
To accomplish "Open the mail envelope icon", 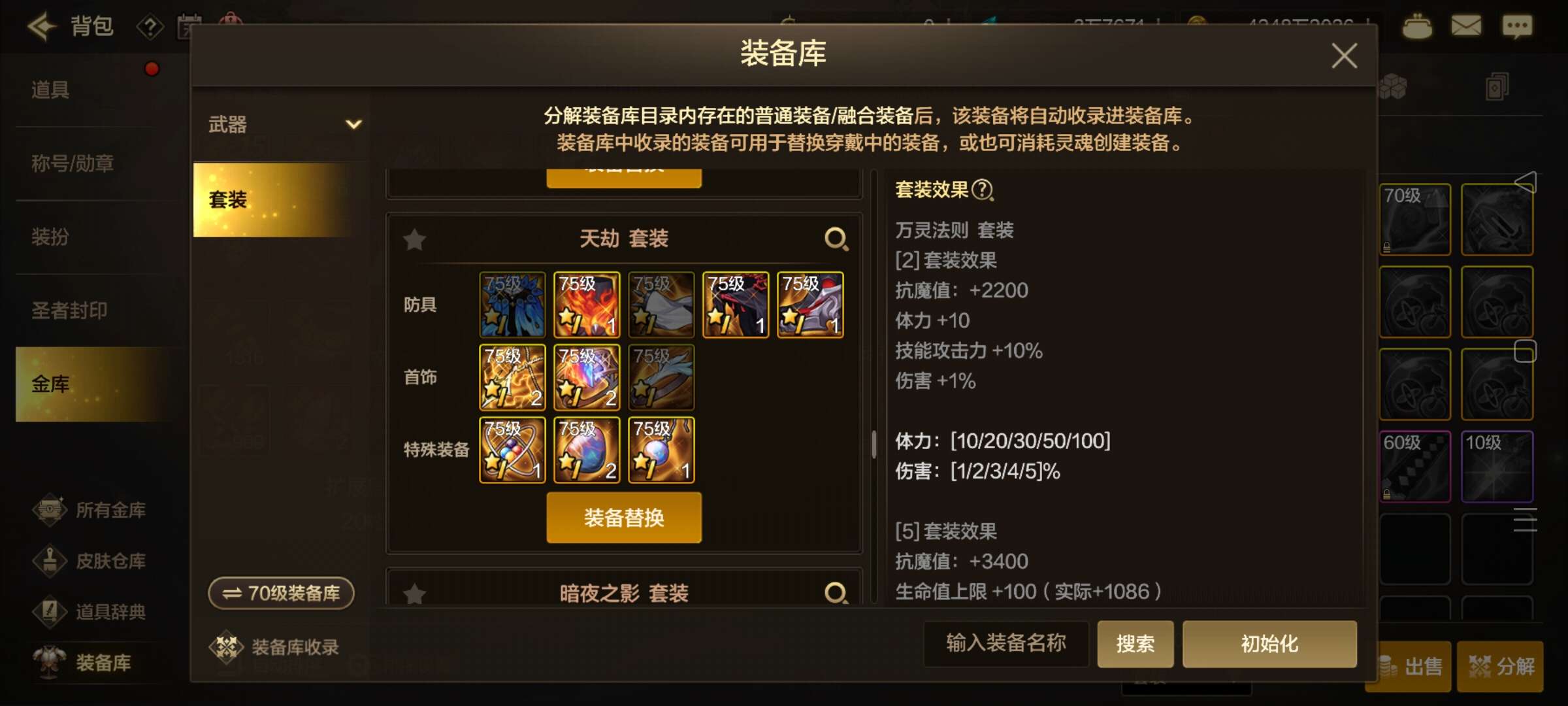I will tap(1467, 26).
